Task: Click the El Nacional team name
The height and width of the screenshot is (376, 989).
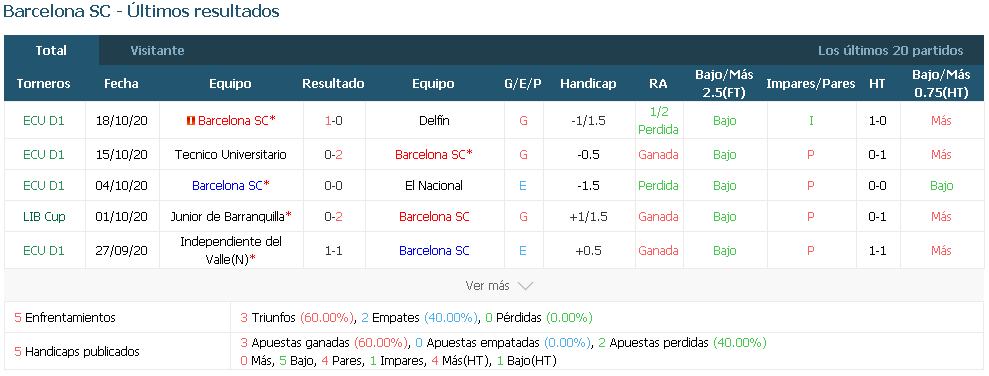Action: [434, 185]
